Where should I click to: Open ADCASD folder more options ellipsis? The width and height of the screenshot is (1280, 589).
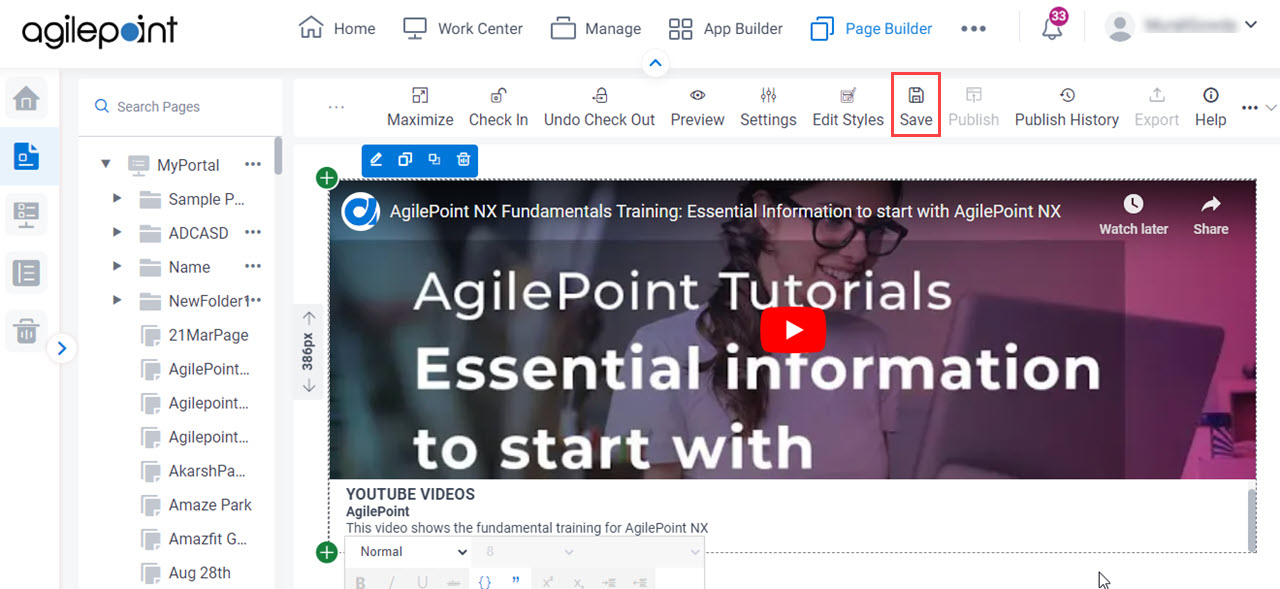click(x=252, y=232)
